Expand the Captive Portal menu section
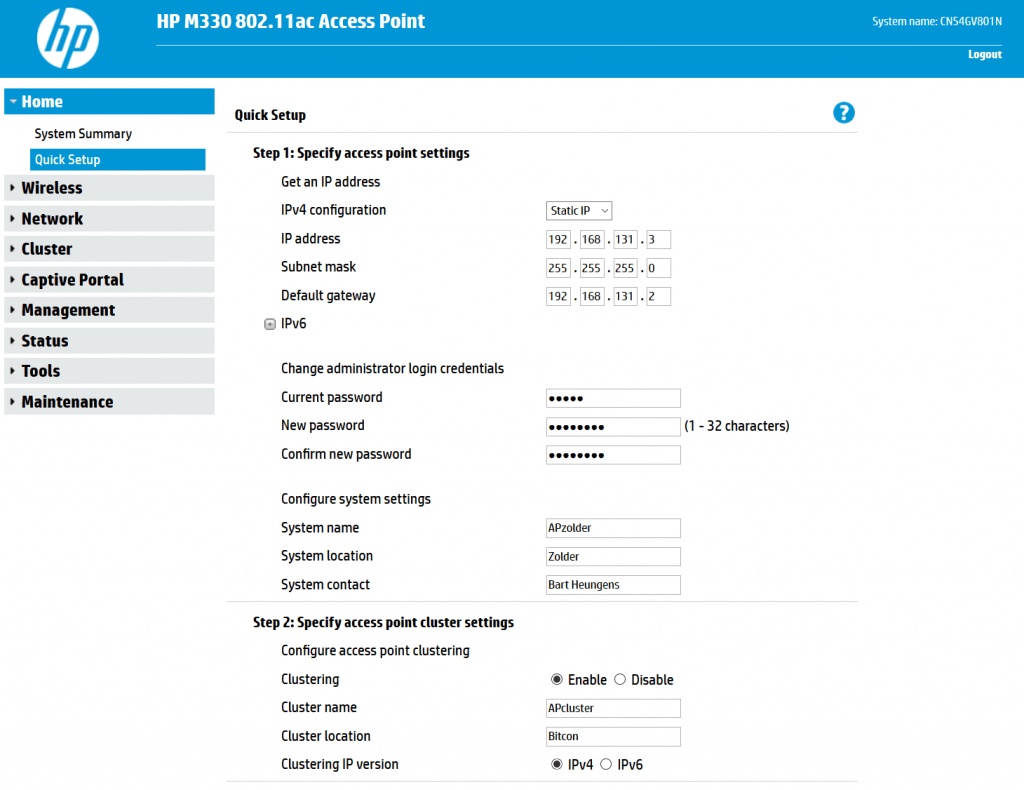This screenshot has width=1024, height=790. tap(109, 280)
